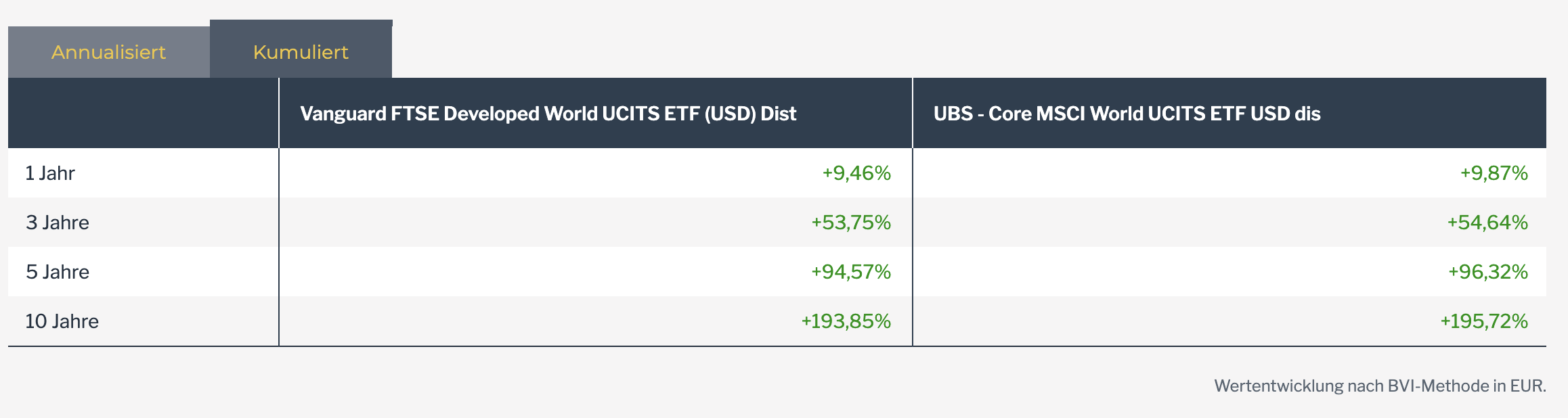The image size is (1568, 418).
Task: Click the empty top-left table header cell
Action: 143,113
